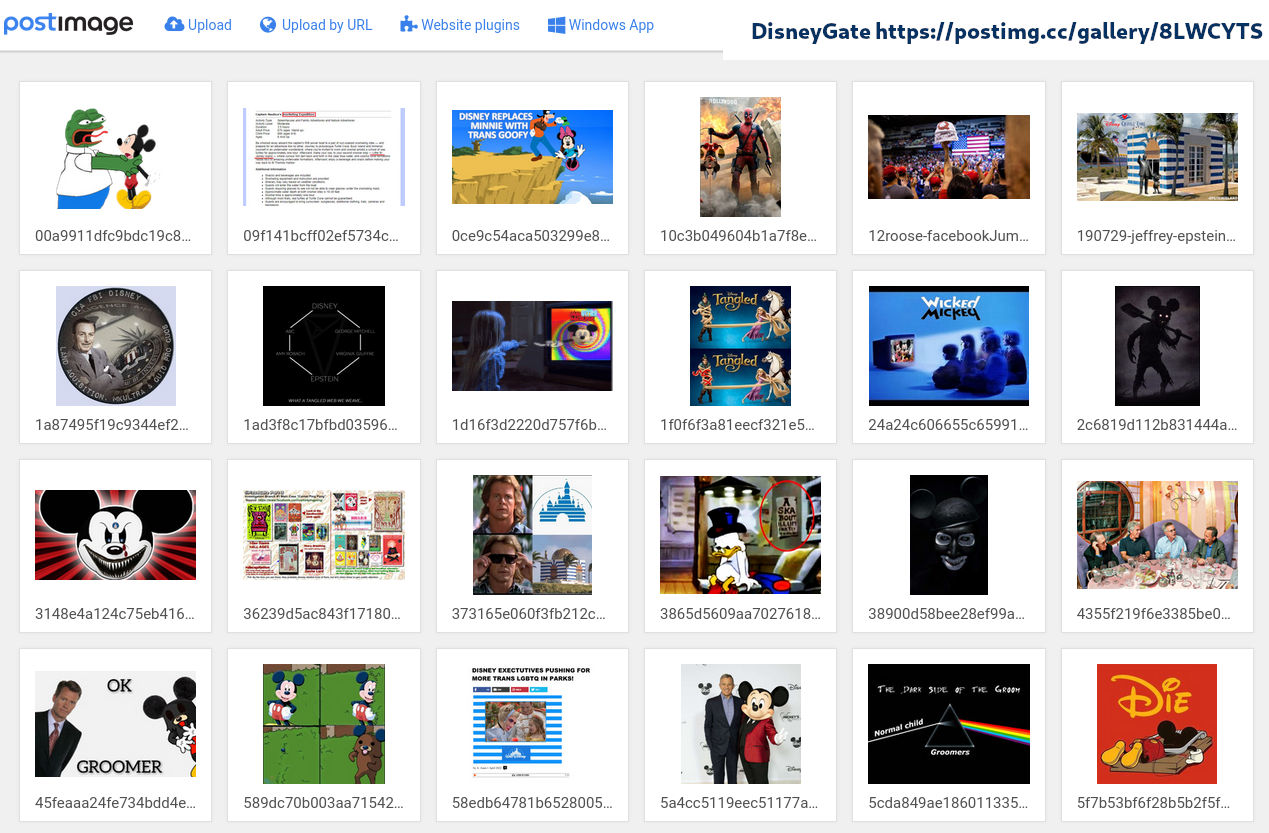This screenshot has width=1269, height=833.
Task: Open the child watching rainbow TV thumbnail
Action: [x=532, y=346]
